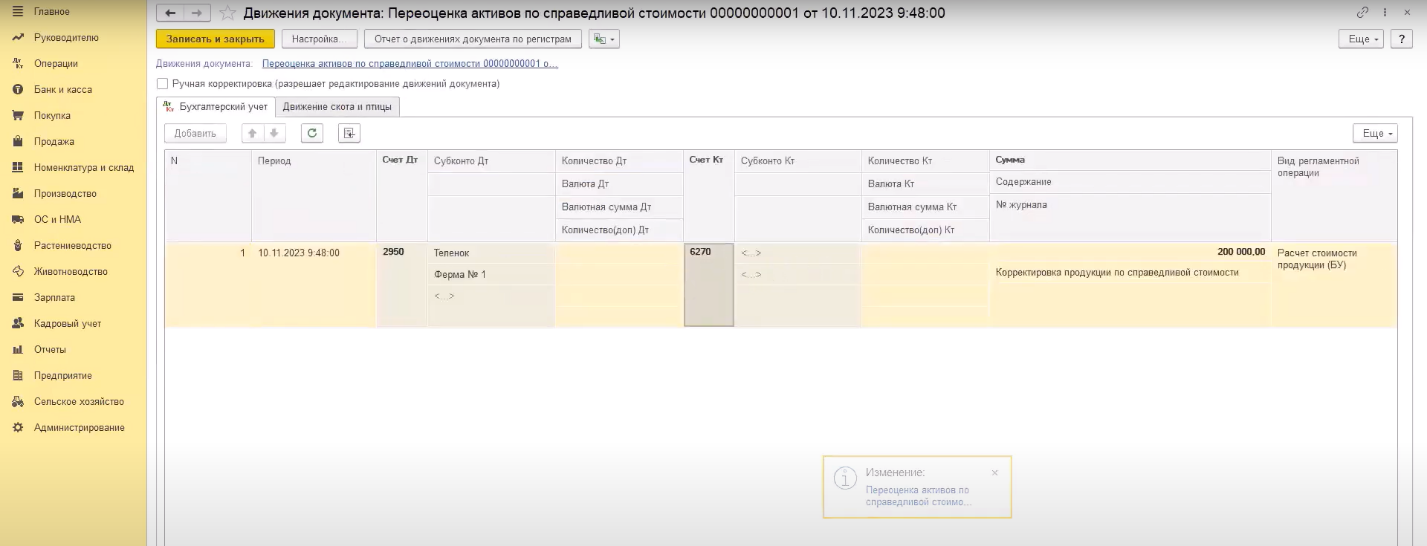Add document to favorites with star icon
This screenshot has height=546, width=1427.
[x=228, y=13]
